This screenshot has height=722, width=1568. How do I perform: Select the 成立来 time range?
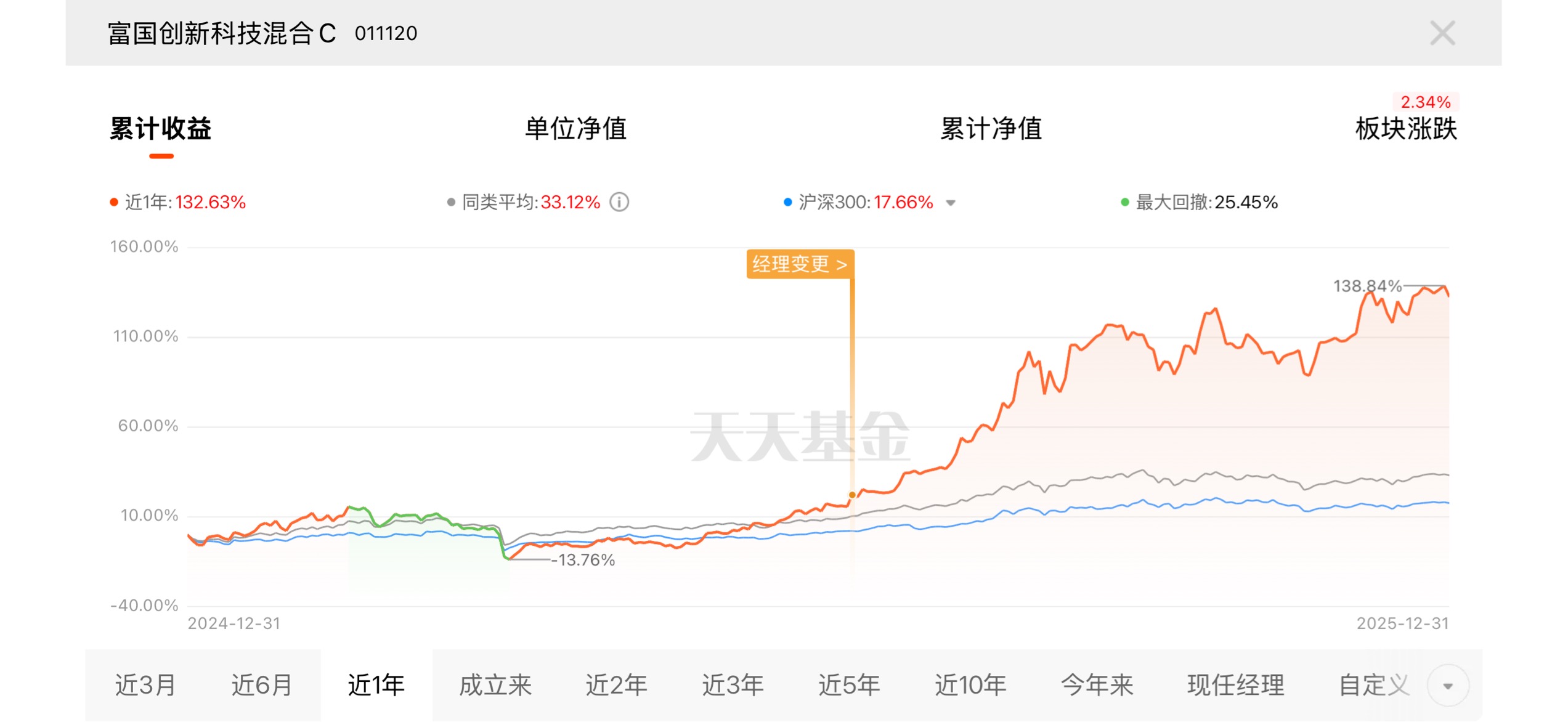pyautogui.click(x=495, y=685)
